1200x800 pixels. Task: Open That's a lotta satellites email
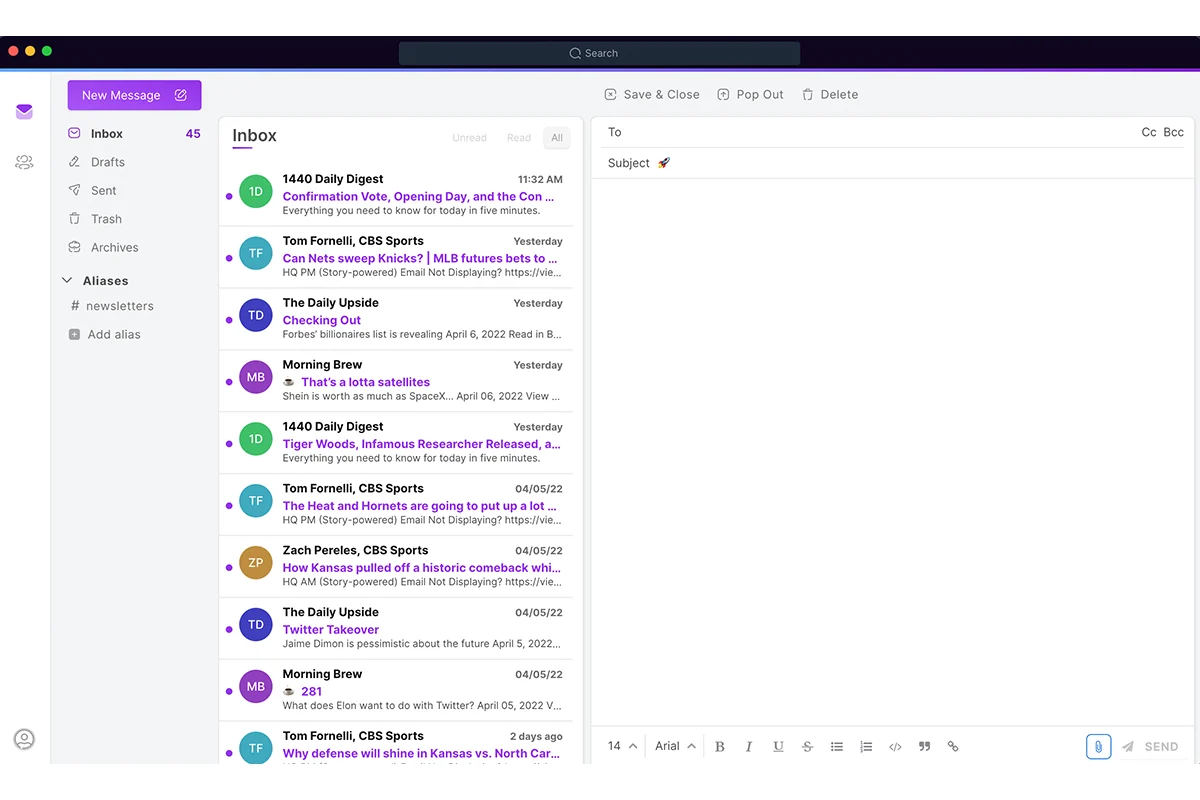click(x=396, y=382)
